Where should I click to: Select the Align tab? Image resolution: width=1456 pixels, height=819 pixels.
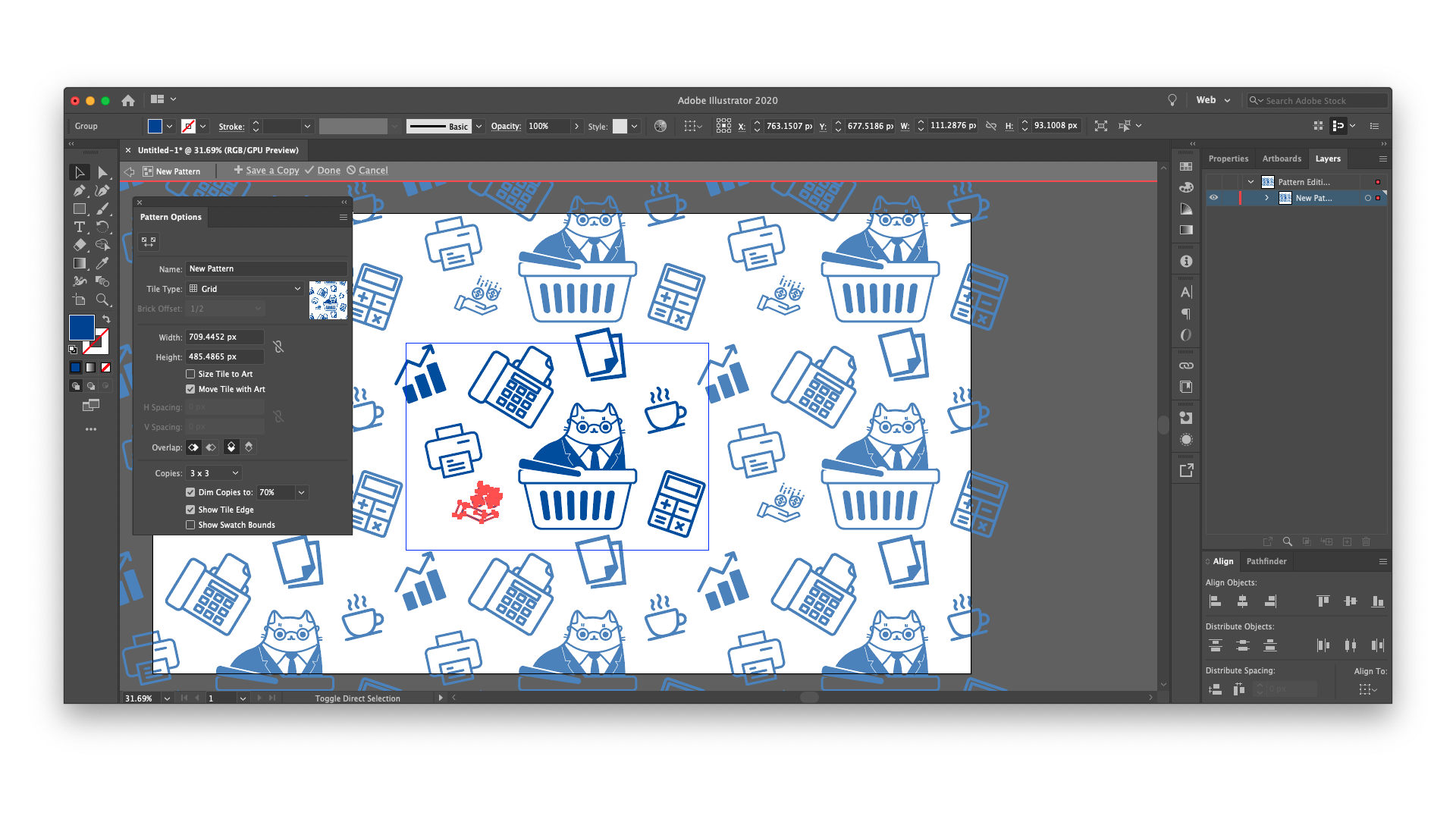(1222, 561)
